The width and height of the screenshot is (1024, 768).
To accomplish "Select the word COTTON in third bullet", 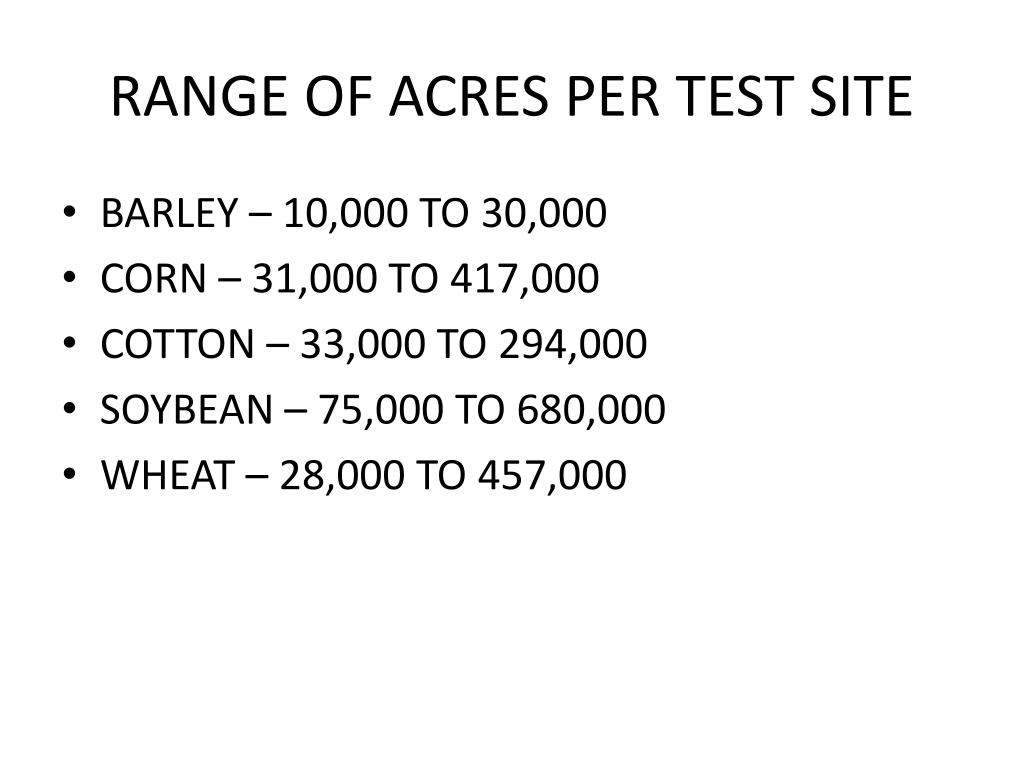I will click(178, 344).
